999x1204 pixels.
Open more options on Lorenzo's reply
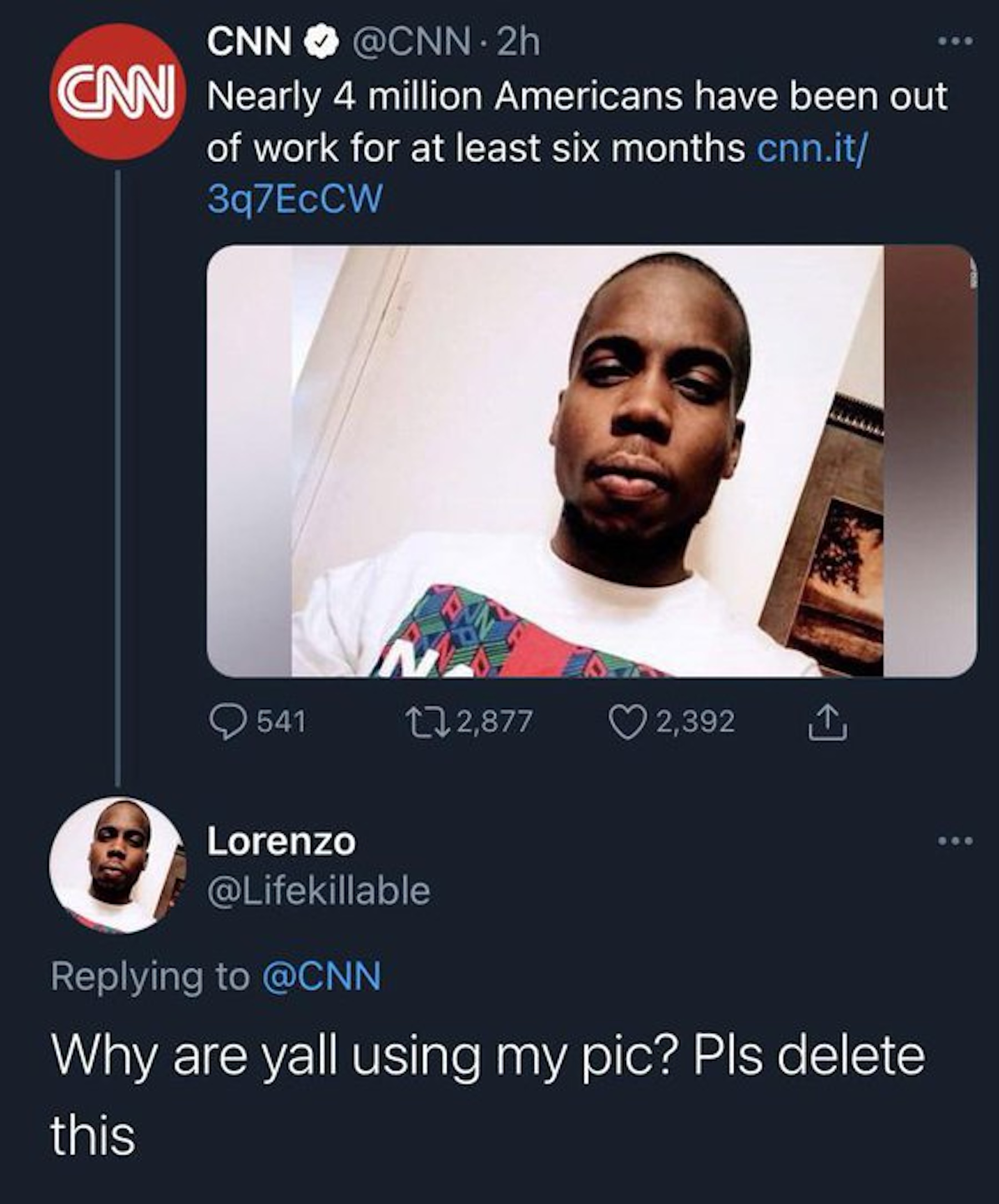[955, 841]
